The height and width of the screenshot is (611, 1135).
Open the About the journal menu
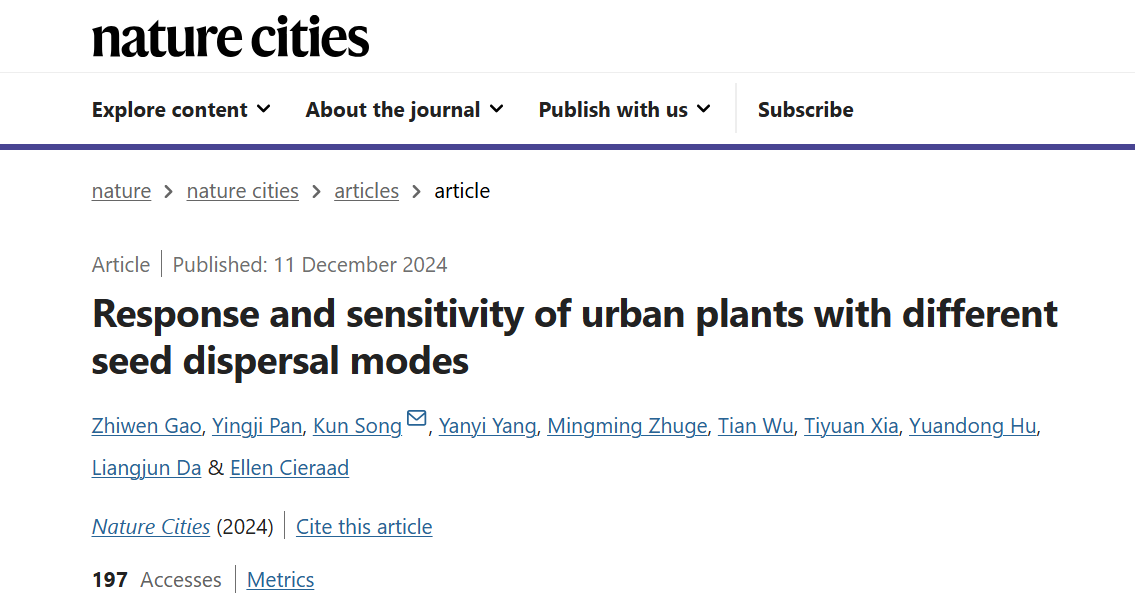coord(404,110)
